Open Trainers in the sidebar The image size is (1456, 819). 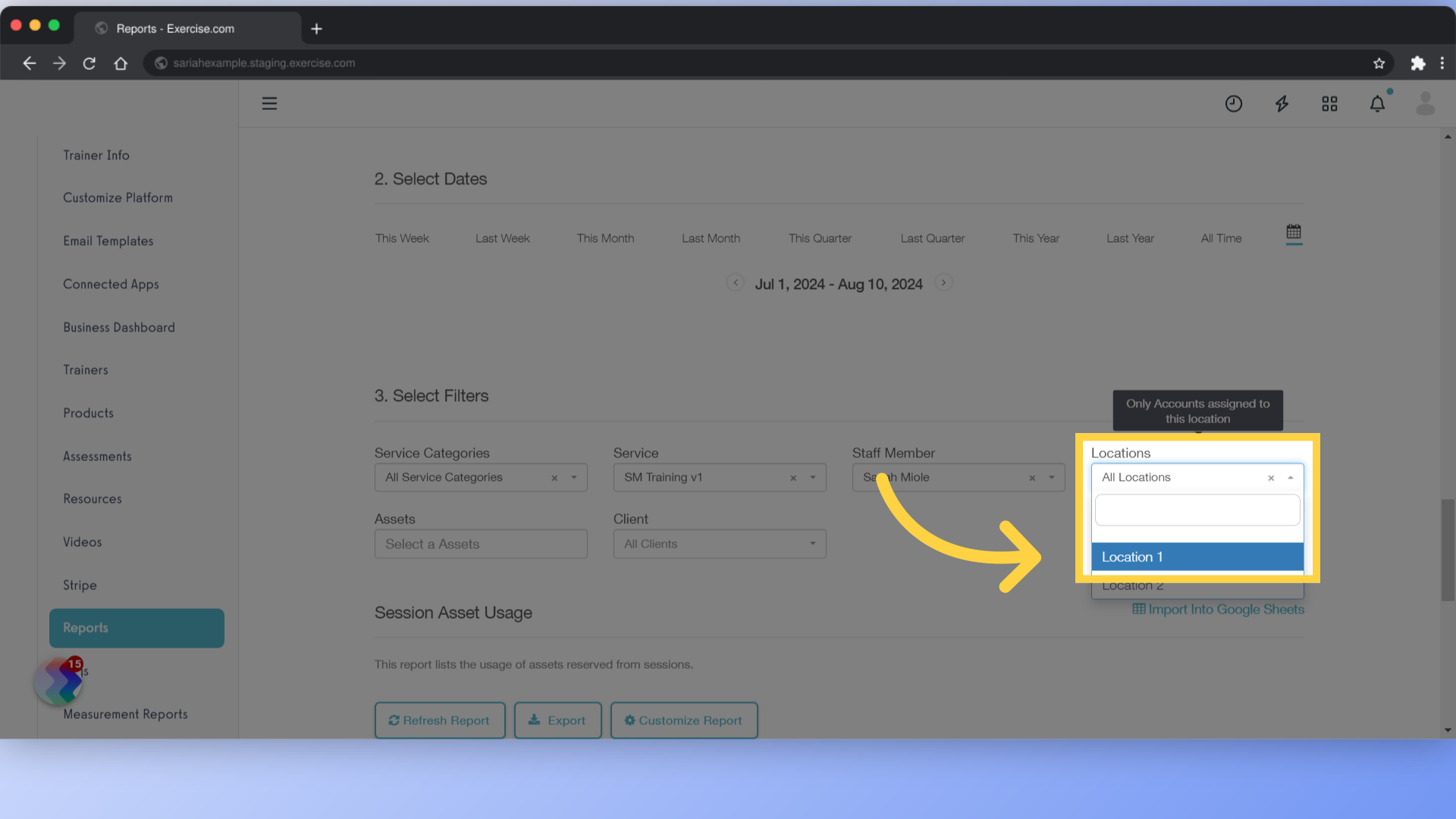click(x=86, y=370)
